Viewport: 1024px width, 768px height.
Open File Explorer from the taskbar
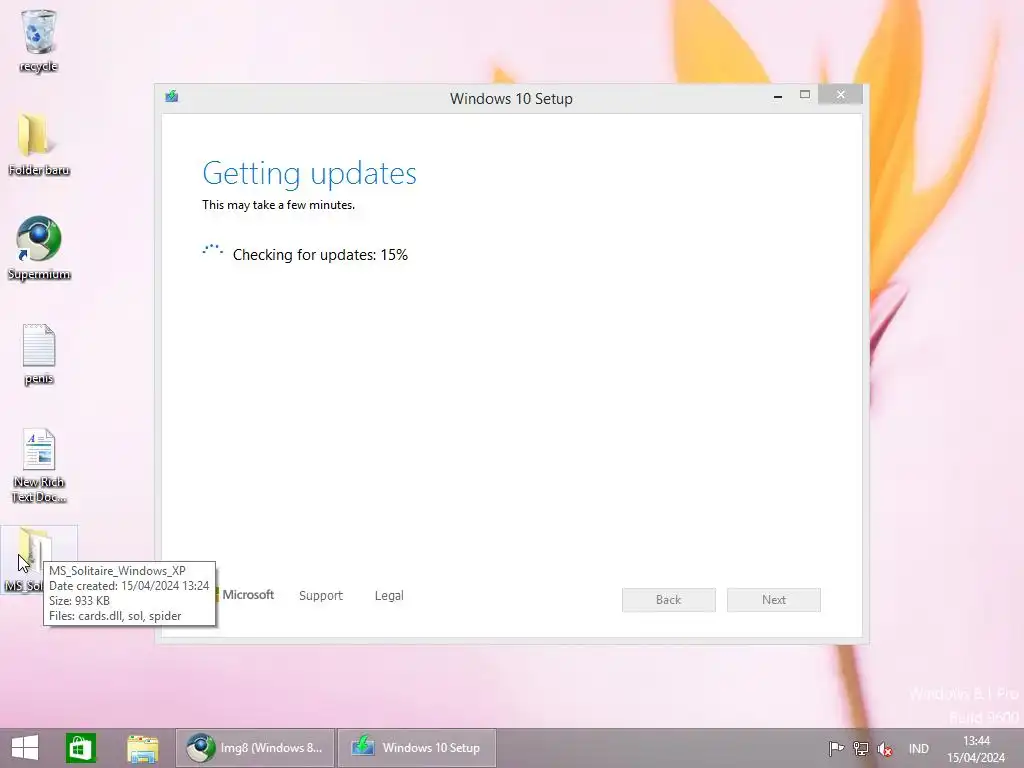point(142,748)
